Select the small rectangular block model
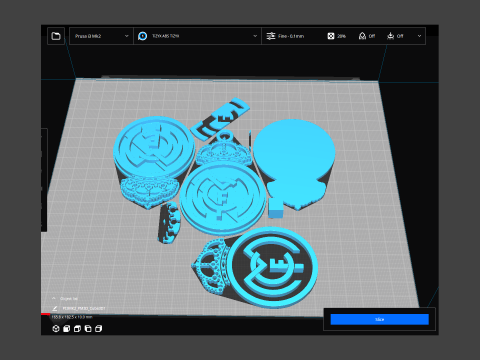Image resolution: width=480 pixels, height=360 pixels. point(276,209)
